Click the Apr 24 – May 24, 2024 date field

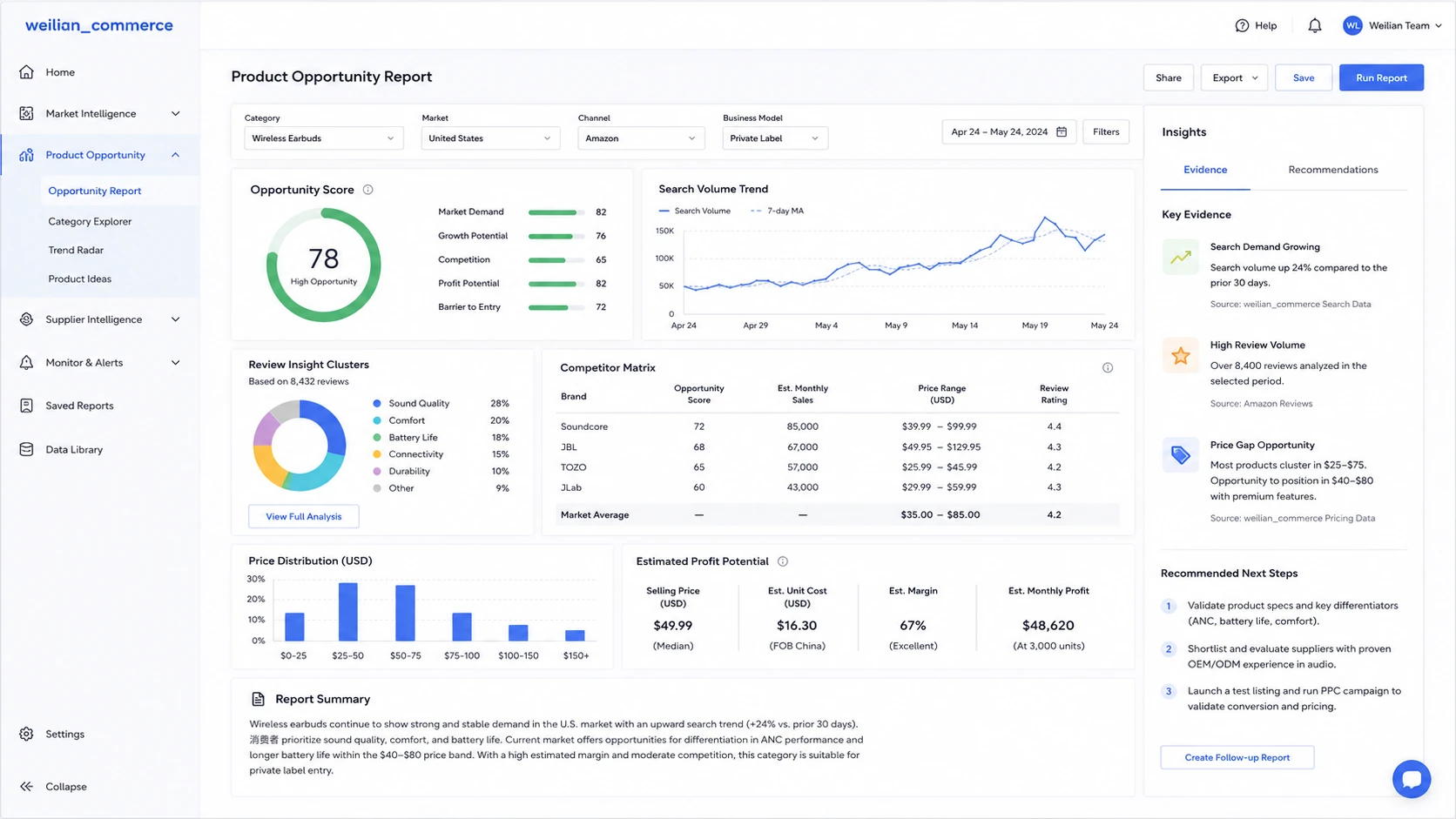(1009, 132)
